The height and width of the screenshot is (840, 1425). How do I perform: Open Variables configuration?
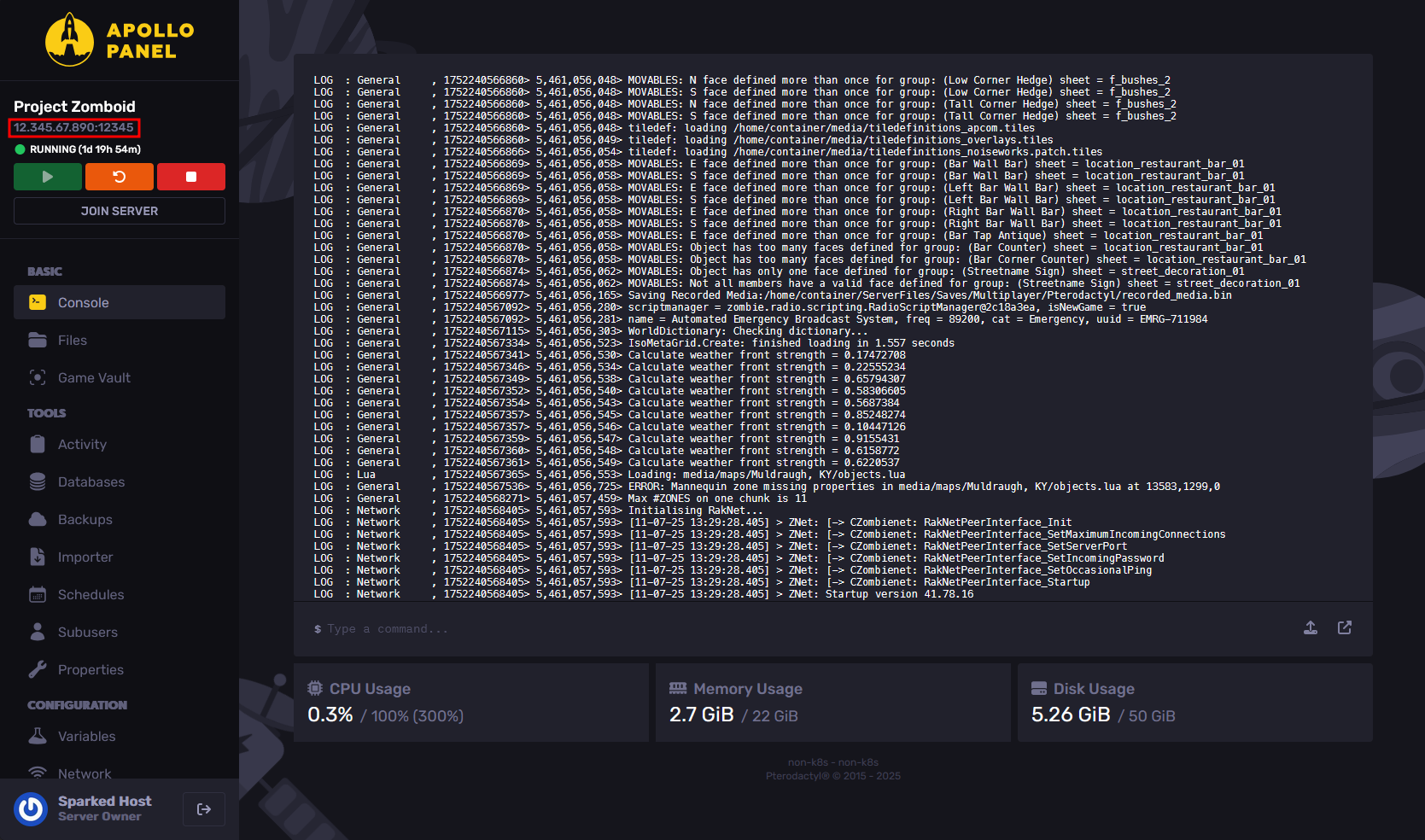click(120, 736)
